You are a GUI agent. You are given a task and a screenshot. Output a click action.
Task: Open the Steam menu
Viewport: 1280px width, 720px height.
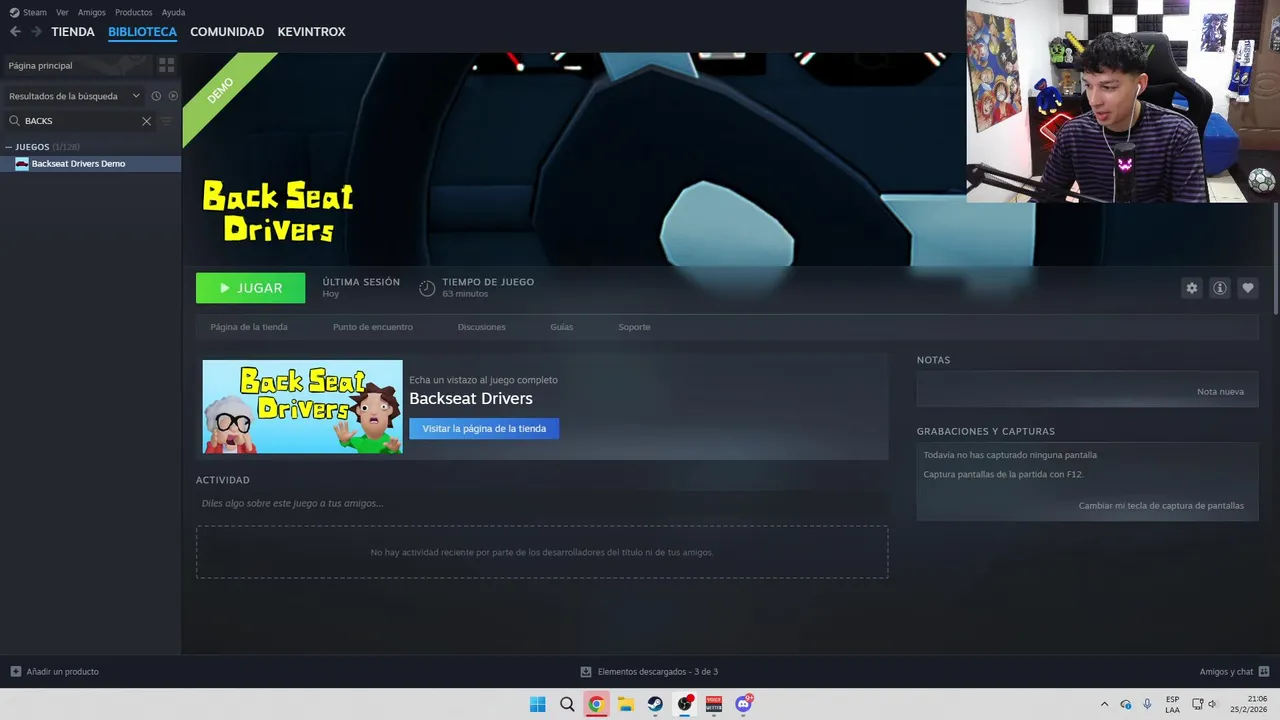pyautogui.click(x=28, y=12)
